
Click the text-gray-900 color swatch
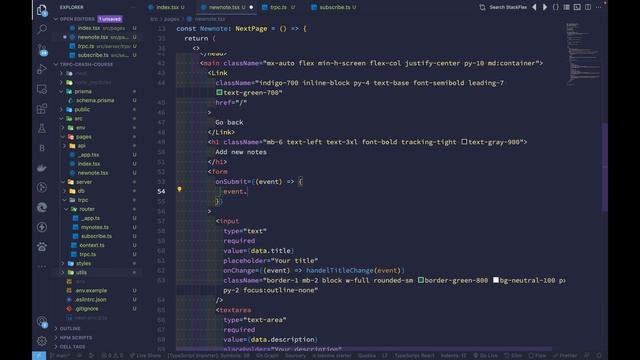click(x=464, y=142)
